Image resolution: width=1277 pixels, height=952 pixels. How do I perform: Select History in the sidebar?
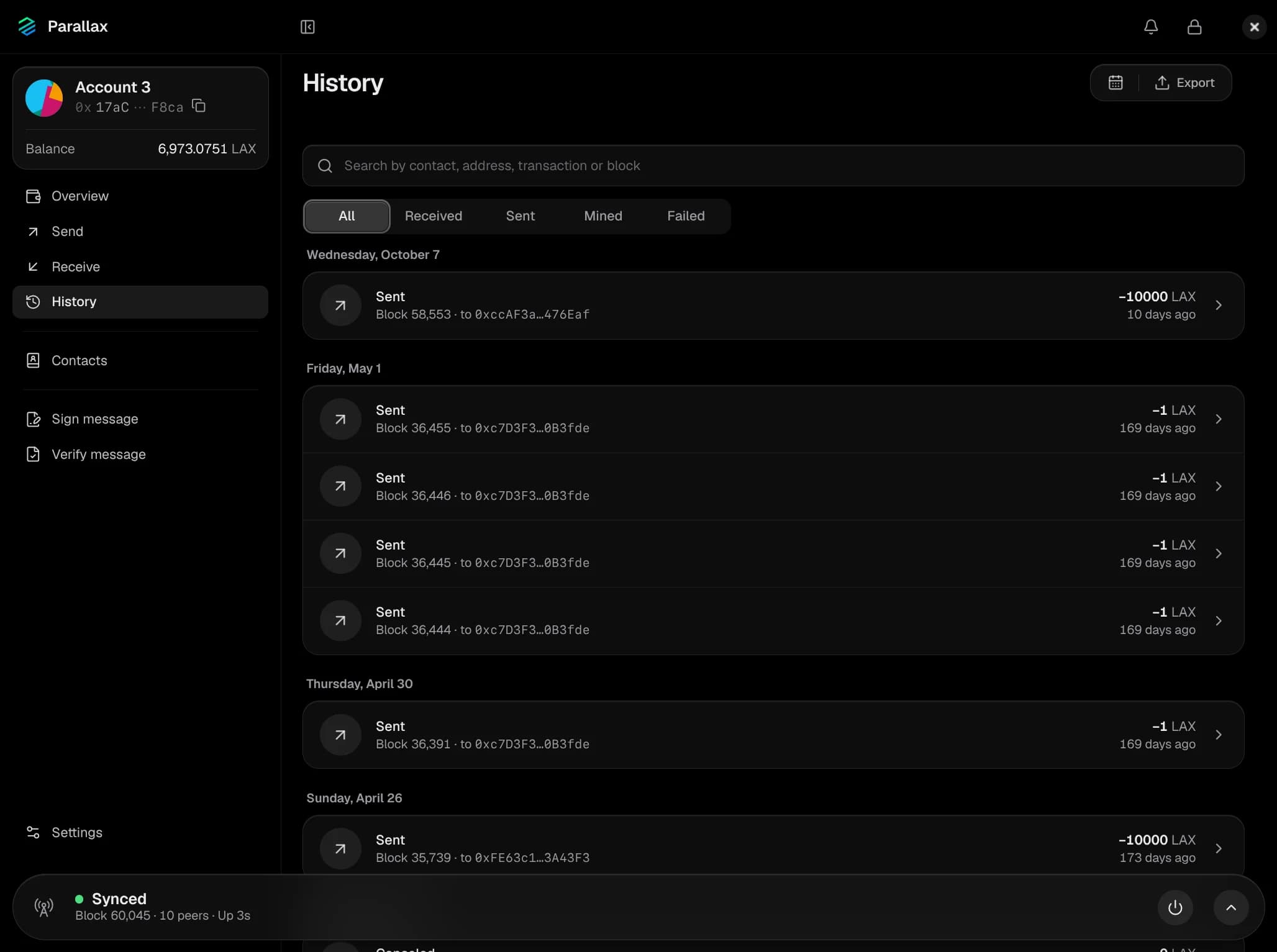click(140, 302)
